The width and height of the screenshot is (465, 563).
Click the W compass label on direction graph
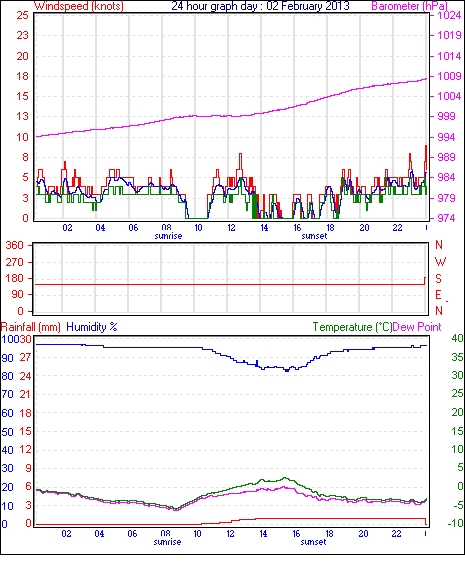coord(440,262)
